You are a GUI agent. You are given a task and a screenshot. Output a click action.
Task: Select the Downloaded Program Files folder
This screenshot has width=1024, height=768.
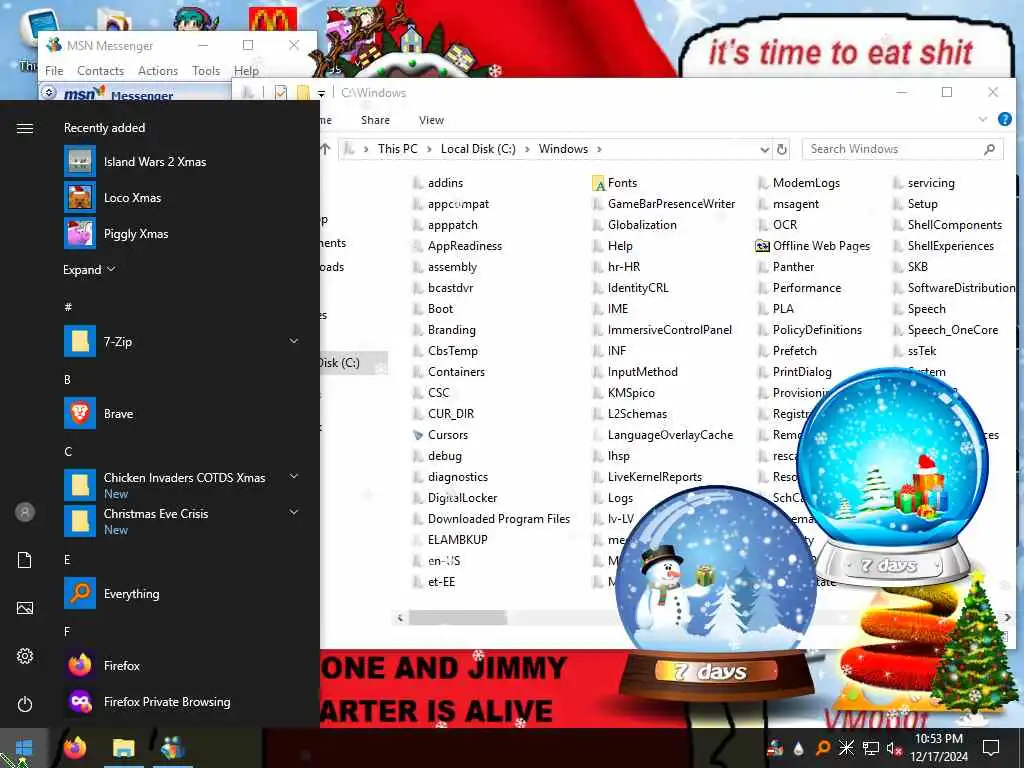pos(491,519)
